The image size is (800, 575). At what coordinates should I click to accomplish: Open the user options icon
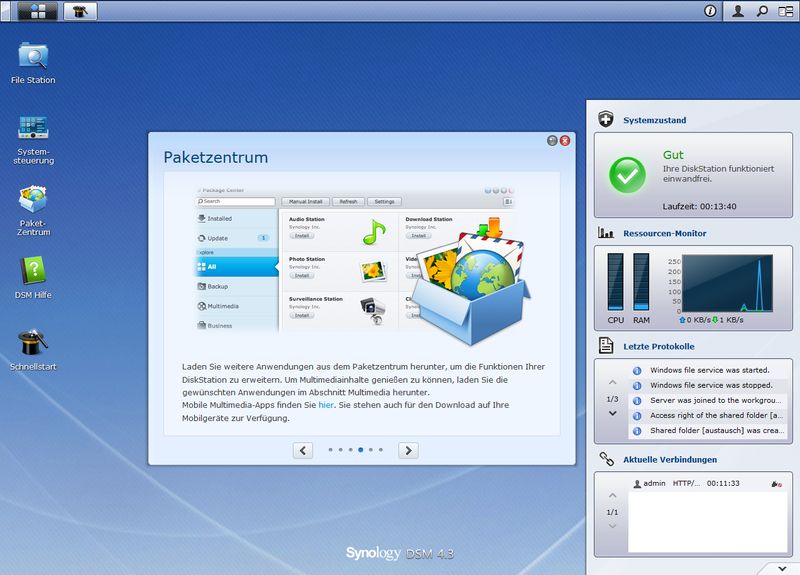click(738, 11)
